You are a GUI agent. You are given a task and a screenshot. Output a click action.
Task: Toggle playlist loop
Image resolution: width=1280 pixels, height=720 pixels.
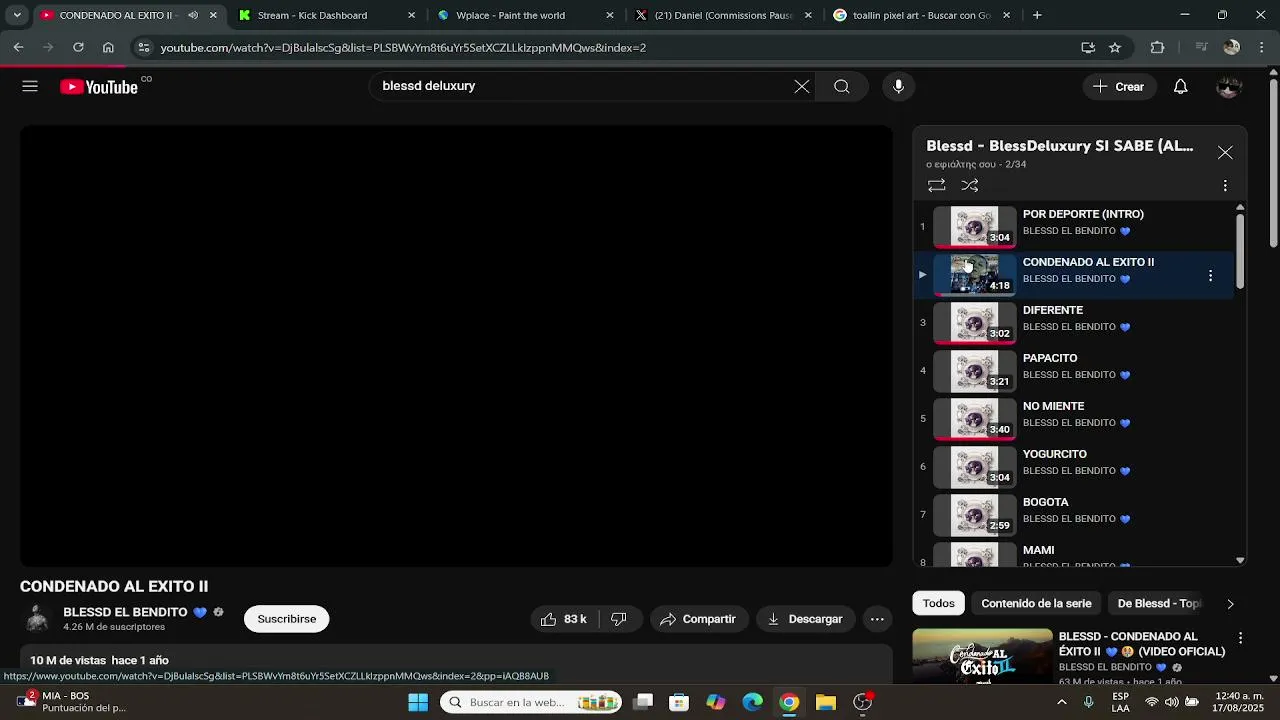(x=936, y=185)
